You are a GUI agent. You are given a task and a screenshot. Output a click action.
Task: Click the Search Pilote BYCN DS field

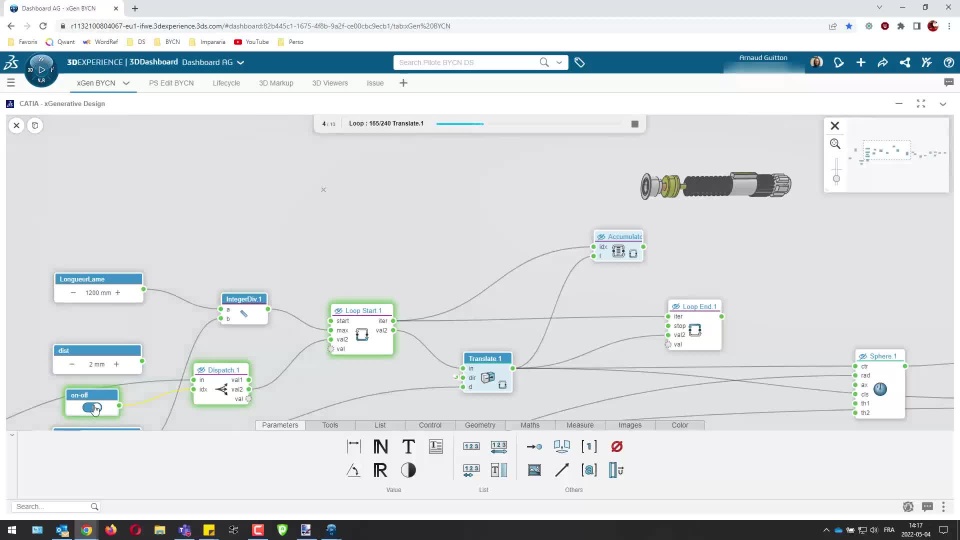tap(467, 62)
